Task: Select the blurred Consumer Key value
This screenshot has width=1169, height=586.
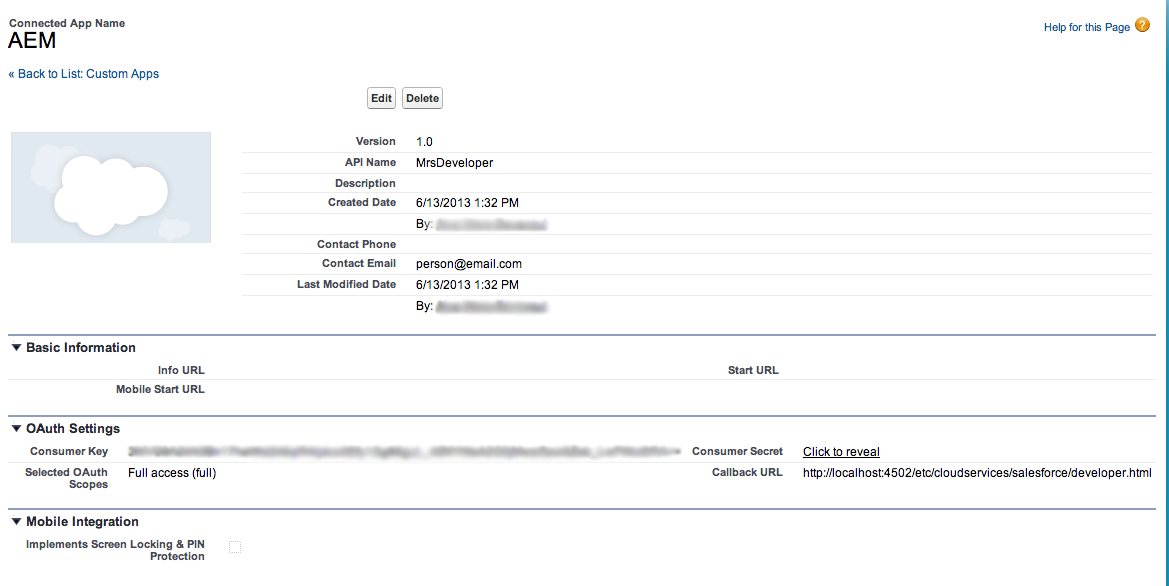Action: click(x=403, y=452)
